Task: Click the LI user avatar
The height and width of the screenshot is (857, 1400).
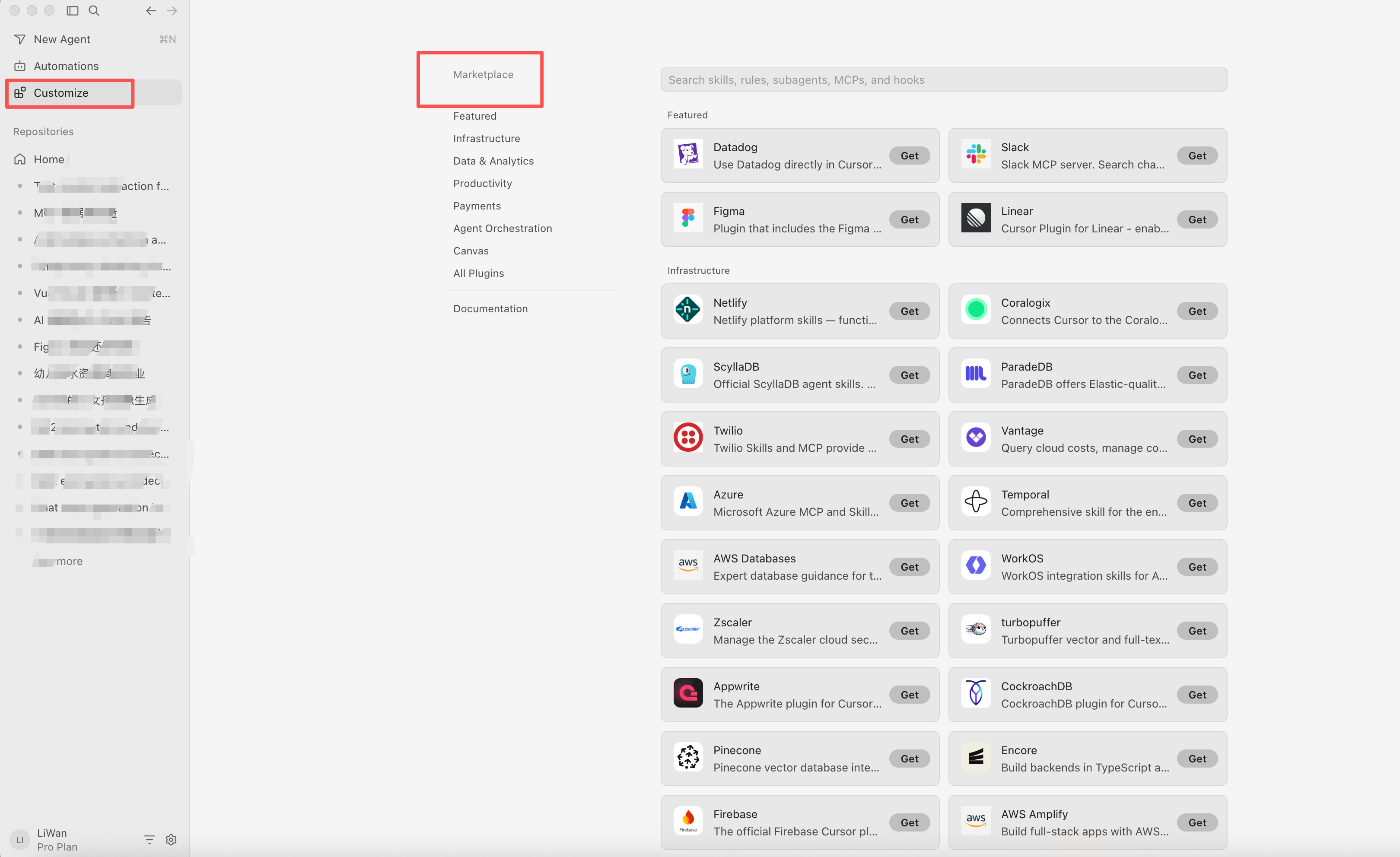Action: tap(20, 839)
